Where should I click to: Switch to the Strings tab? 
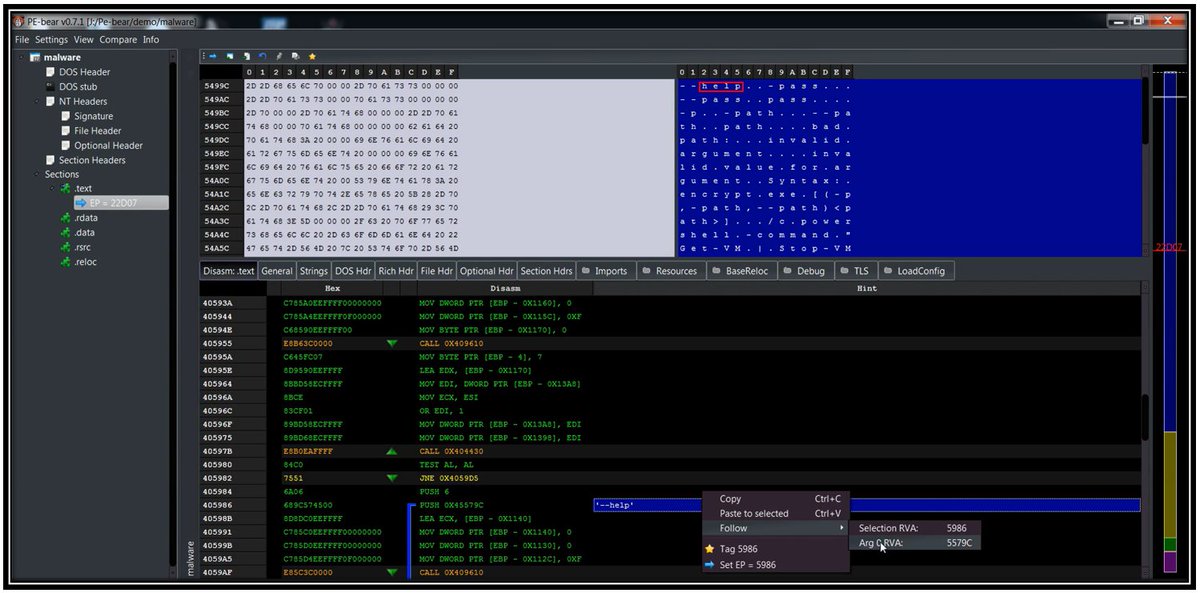pos(313,271)
